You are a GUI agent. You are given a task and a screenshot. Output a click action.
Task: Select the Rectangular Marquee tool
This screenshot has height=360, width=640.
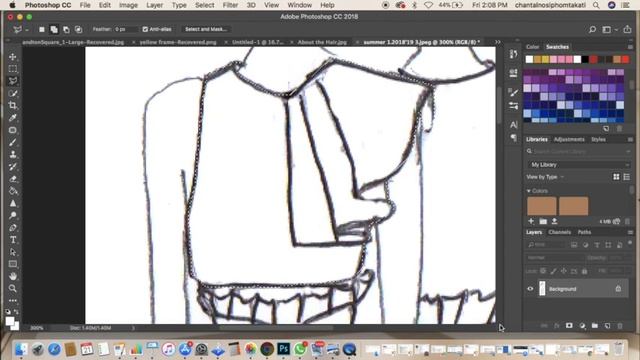coord(13,69)
